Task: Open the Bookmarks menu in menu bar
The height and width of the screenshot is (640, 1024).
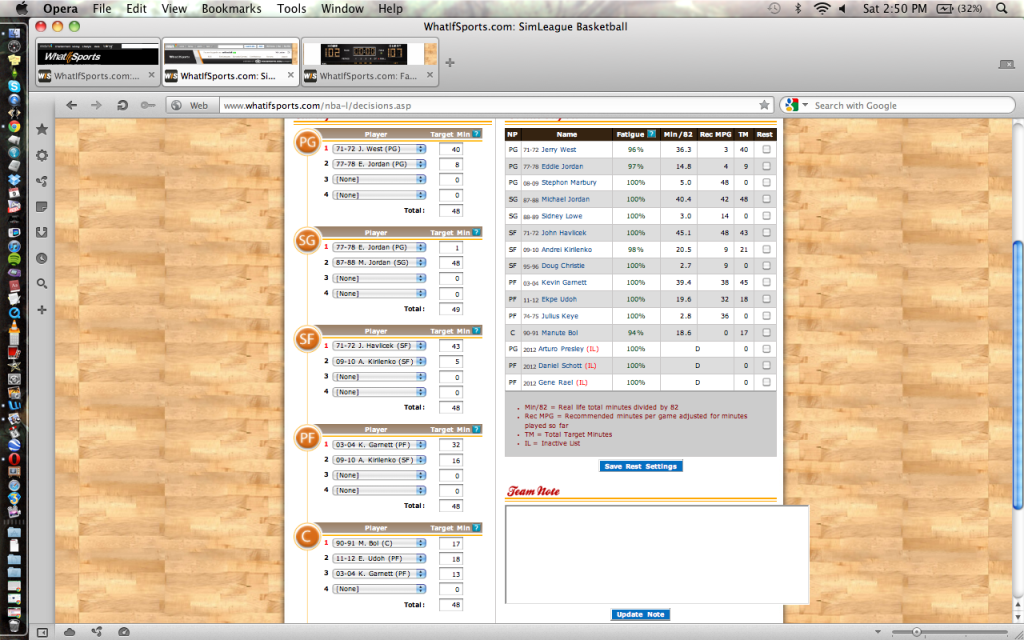Action: click(230, 9)
